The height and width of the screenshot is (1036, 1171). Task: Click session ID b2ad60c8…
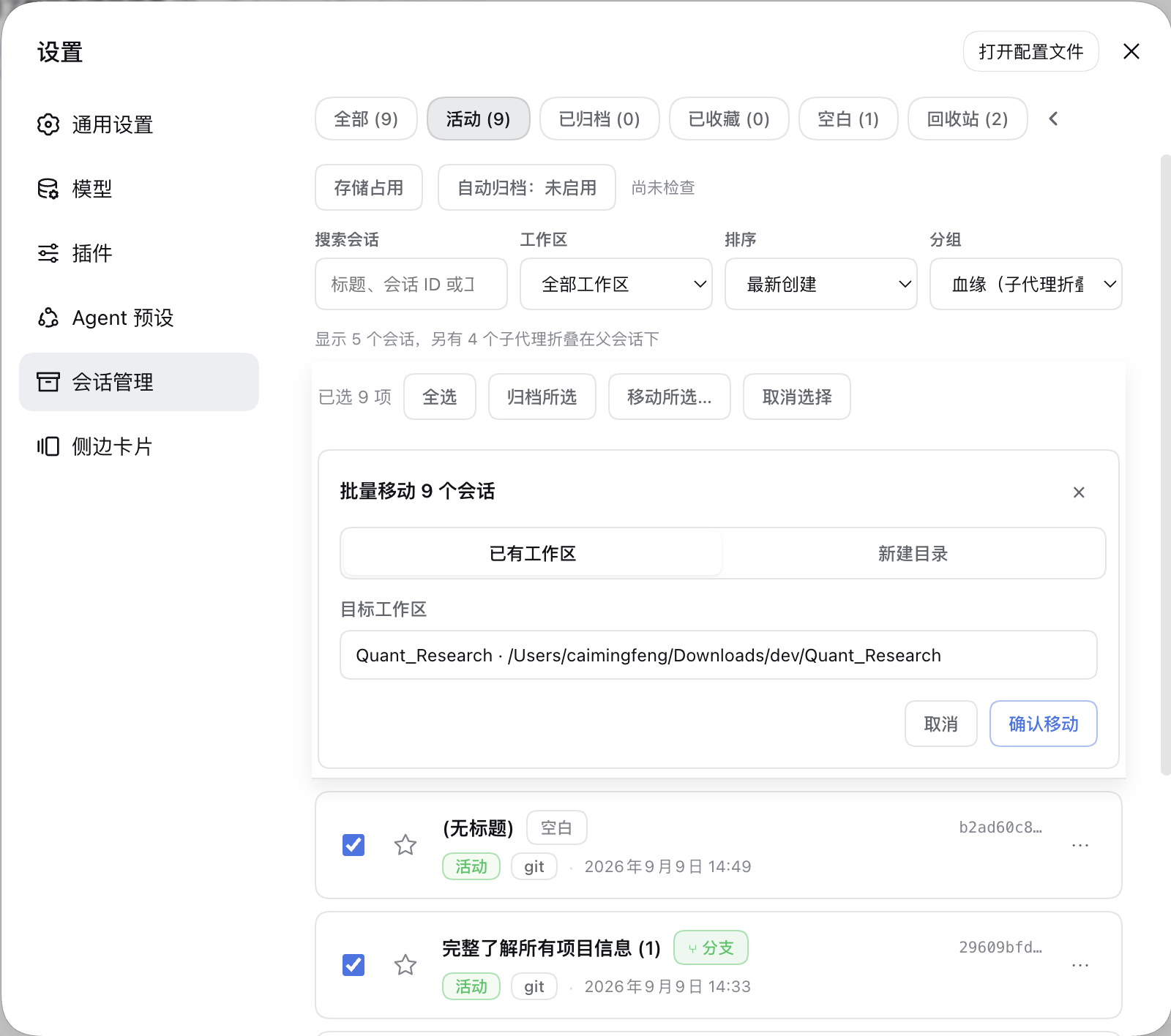pyautogui.click(x=1000, y=827)
